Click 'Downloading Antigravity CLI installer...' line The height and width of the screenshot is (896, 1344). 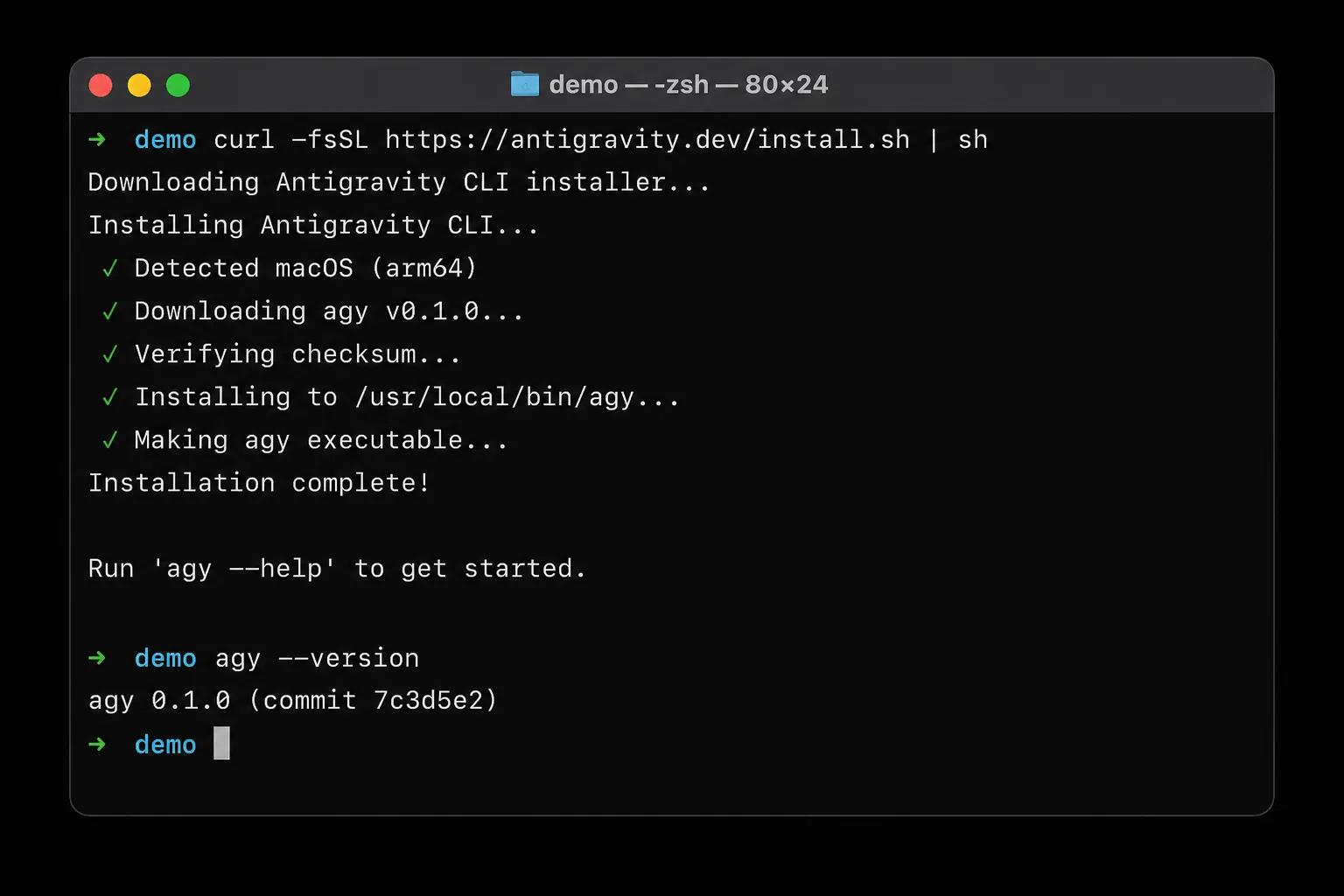pyautogui.click(x=399, y=183)
